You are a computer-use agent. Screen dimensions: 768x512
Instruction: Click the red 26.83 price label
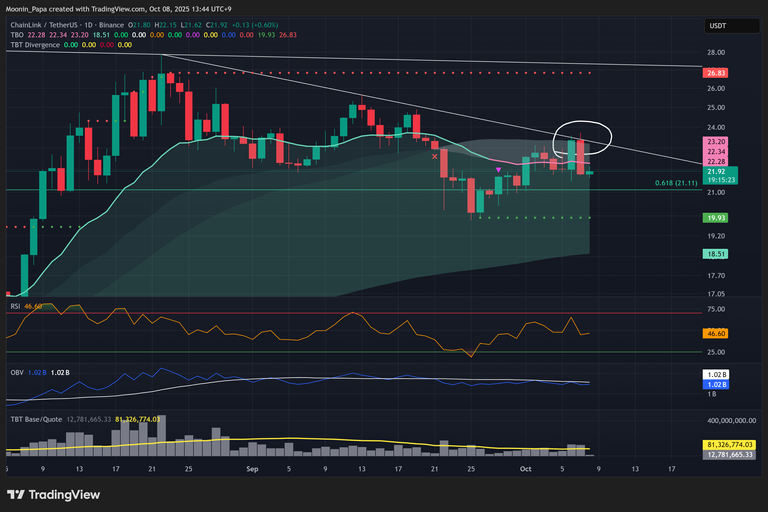(x=716, y=73)
